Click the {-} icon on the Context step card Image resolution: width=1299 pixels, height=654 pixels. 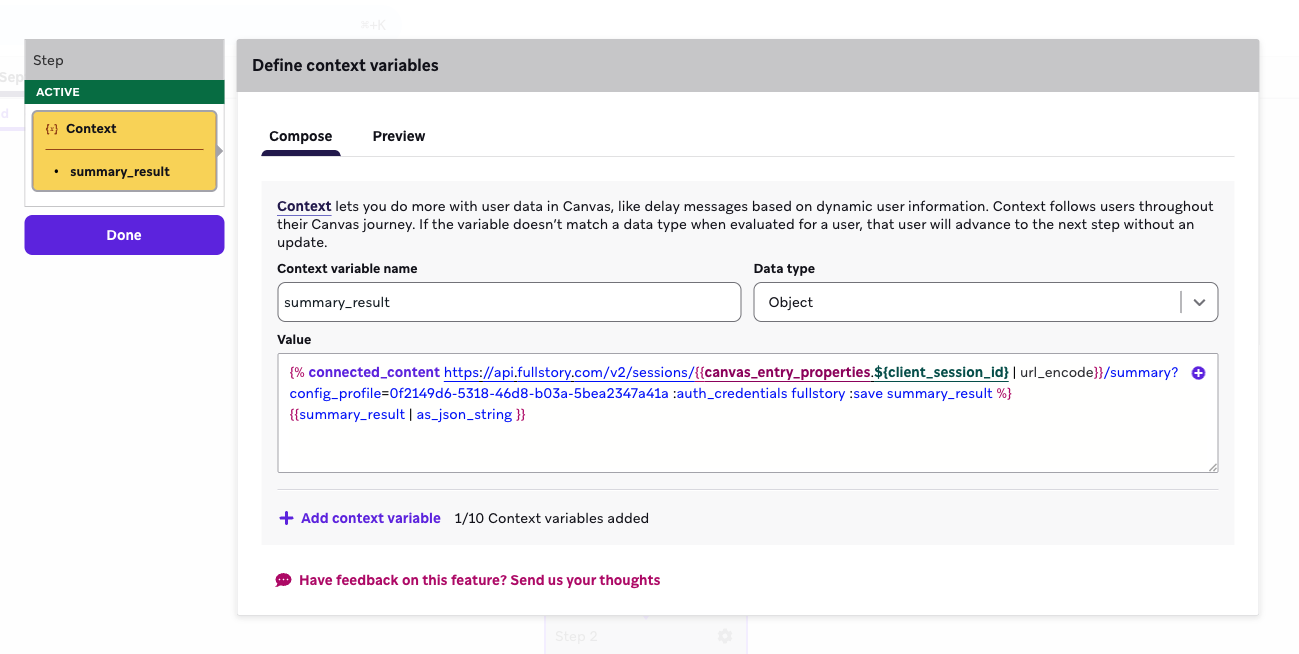(49, 128)
